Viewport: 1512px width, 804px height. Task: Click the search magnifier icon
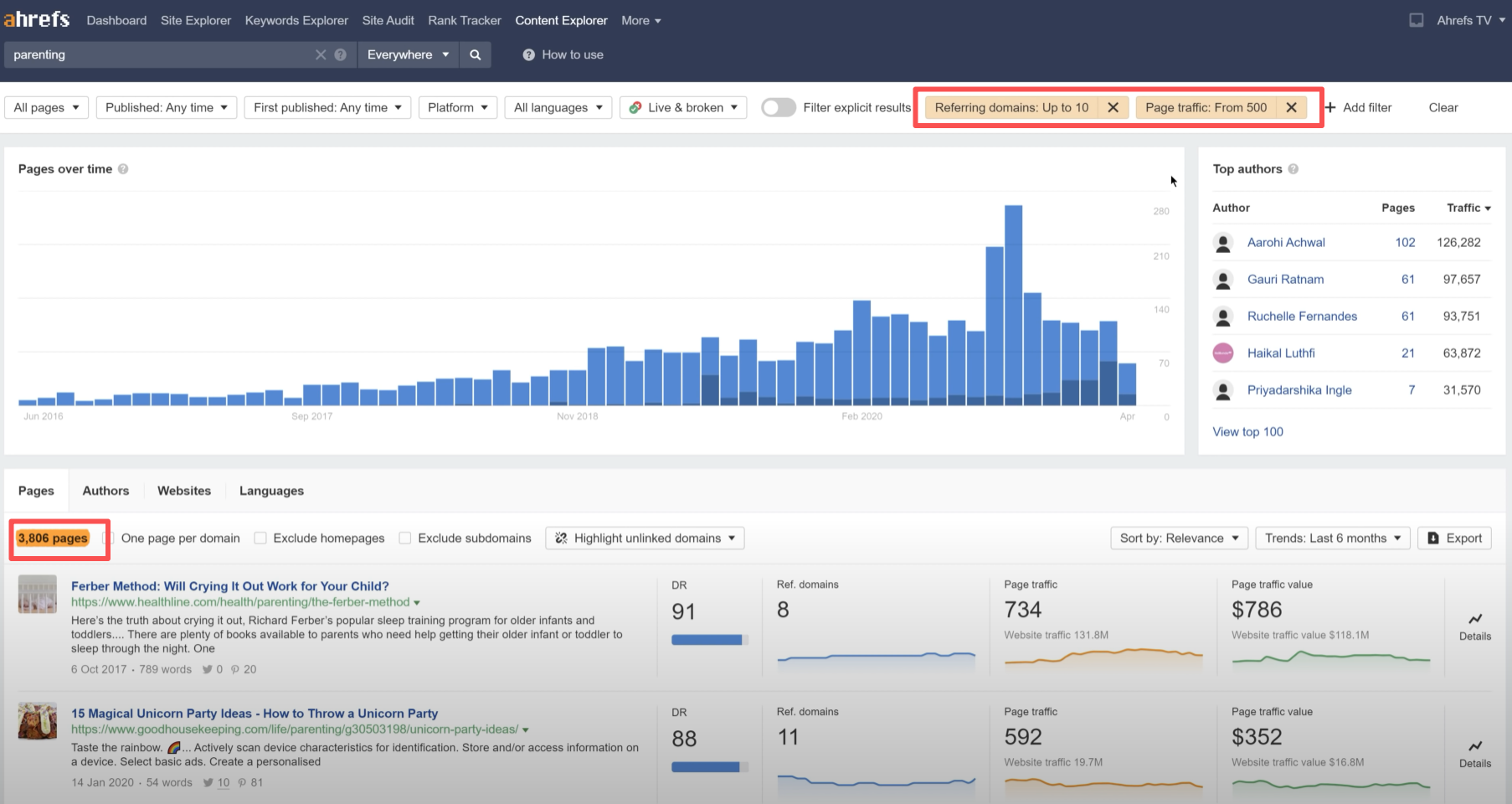pos(476,54)
